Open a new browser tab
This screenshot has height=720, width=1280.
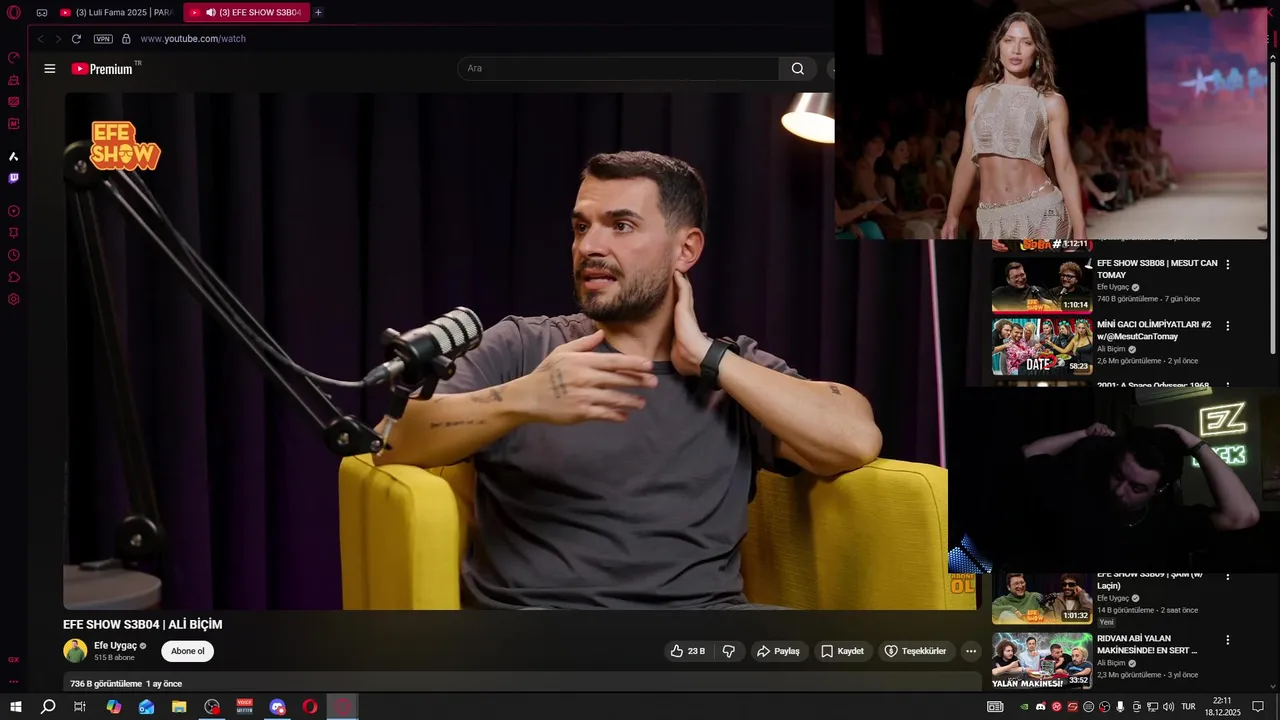pos(318,12)
